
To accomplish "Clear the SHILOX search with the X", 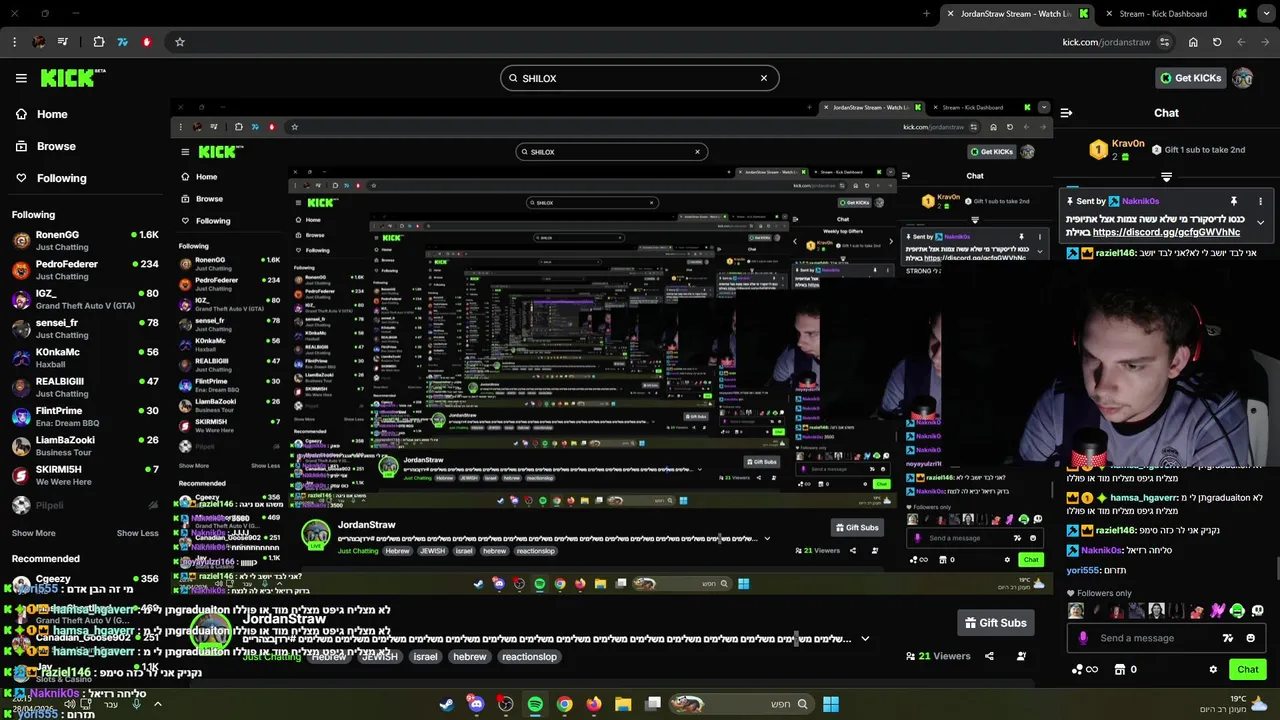I will click(x=764, y=78).
